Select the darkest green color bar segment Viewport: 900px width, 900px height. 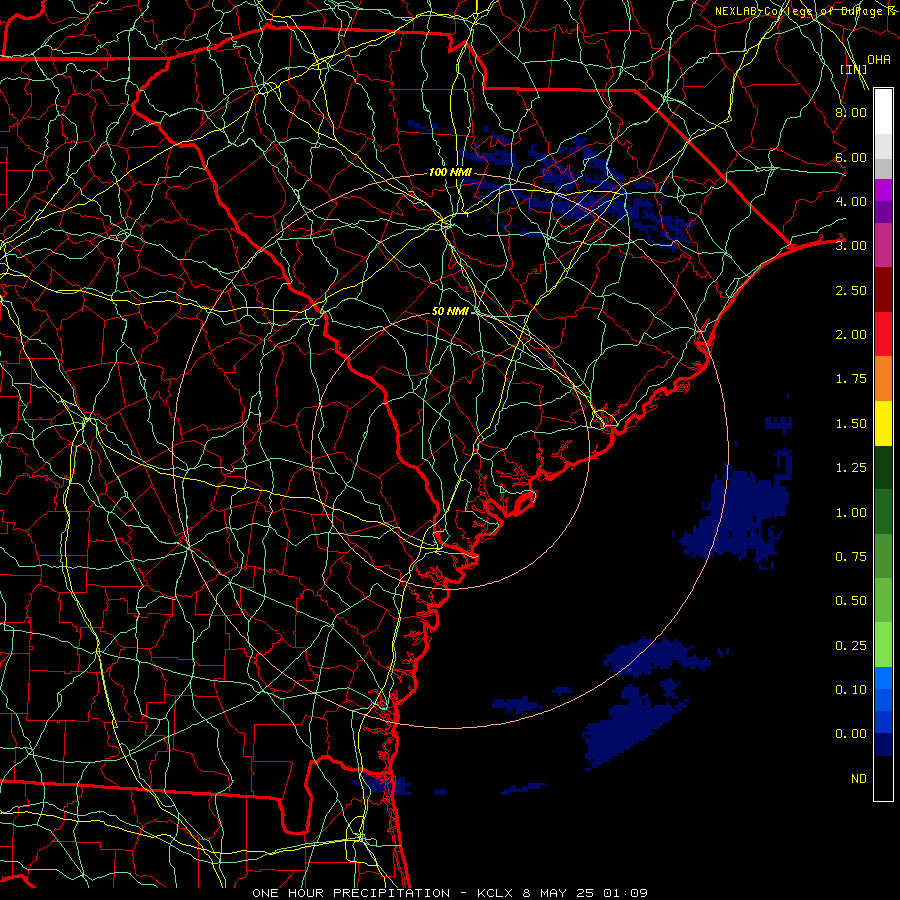pos(883,467)
